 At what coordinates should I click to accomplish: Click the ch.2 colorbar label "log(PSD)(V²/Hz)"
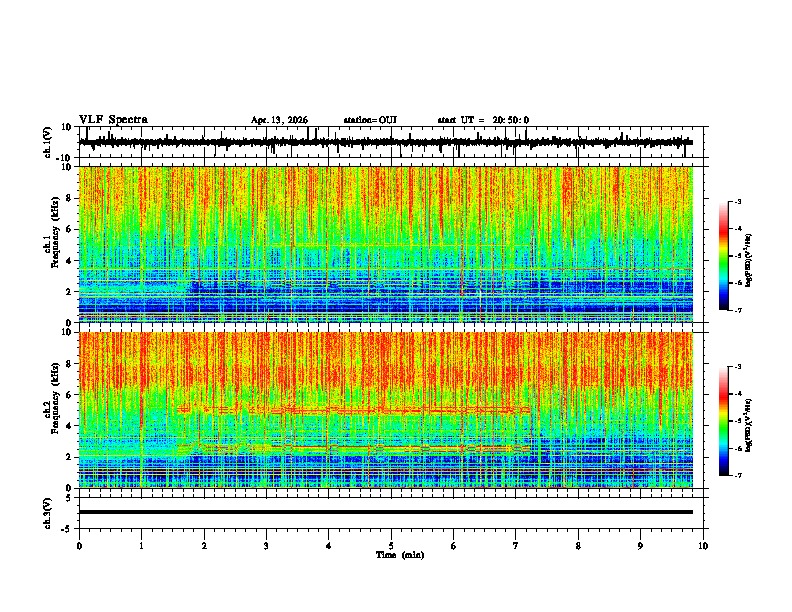click(x=748, y=425)
